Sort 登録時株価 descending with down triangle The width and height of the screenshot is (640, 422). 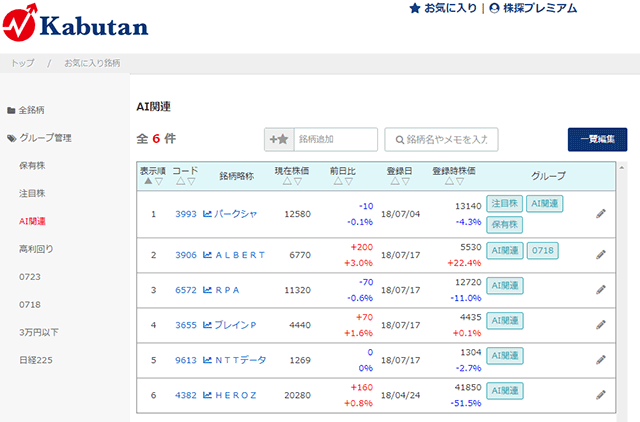460,181
